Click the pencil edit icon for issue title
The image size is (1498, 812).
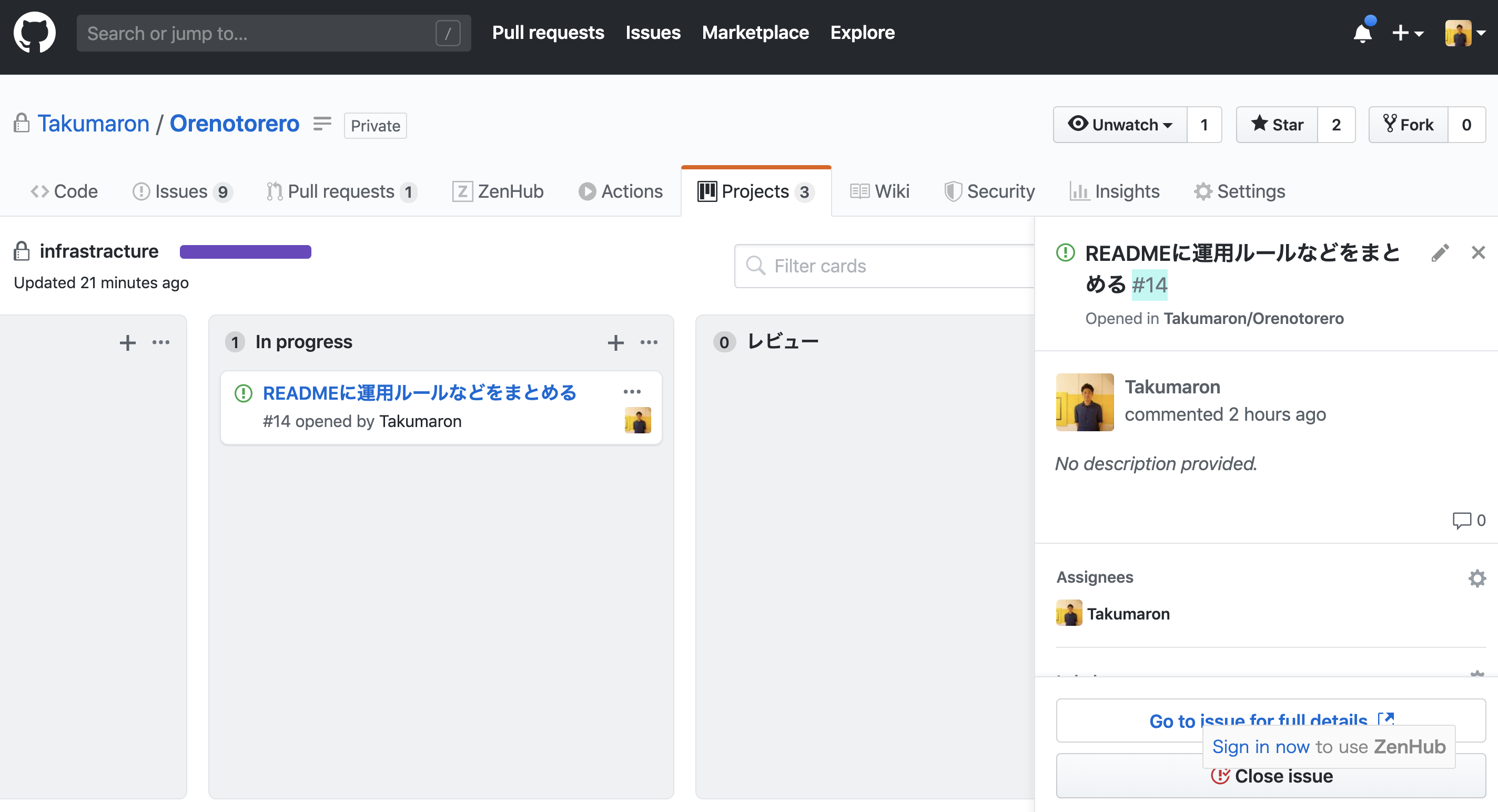pos(1440,253)
